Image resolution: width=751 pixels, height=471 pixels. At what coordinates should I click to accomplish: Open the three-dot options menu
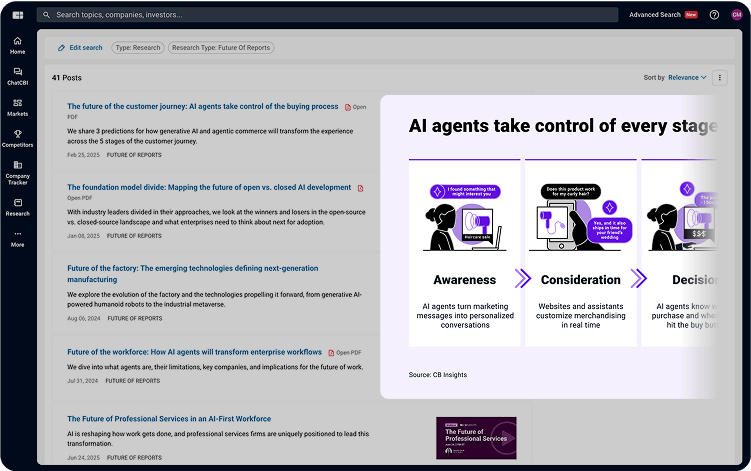[x=720, y=77]
